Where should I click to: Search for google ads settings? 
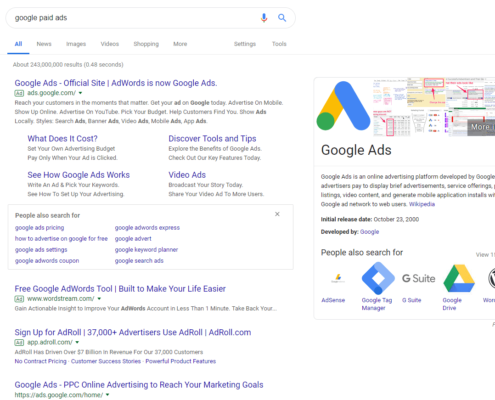(x=41, y=250)
